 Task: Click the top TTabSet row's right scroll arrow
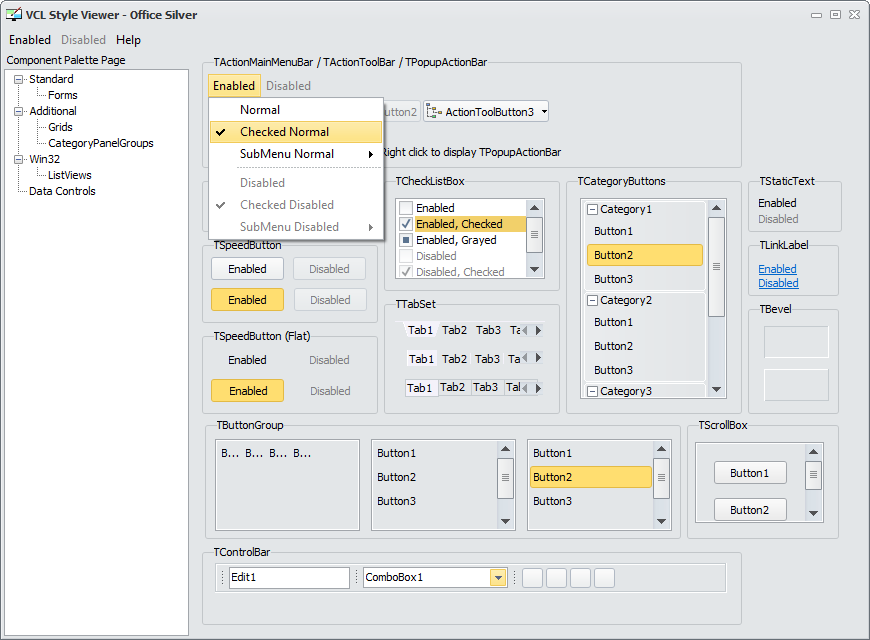(x=538, y=330)
